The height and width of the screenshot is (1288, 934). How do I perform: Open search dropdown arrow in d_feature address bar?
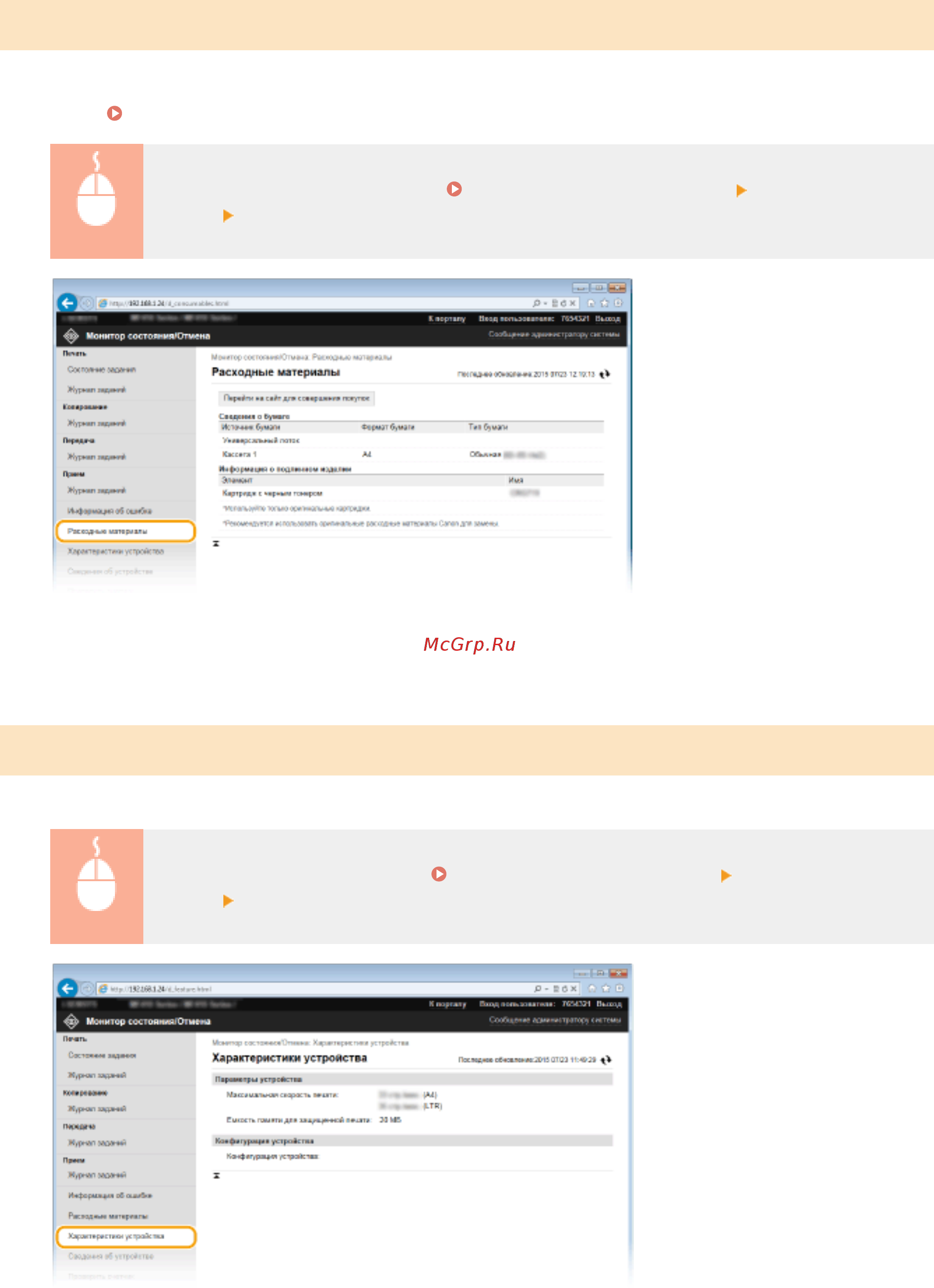tap(547, 989)
